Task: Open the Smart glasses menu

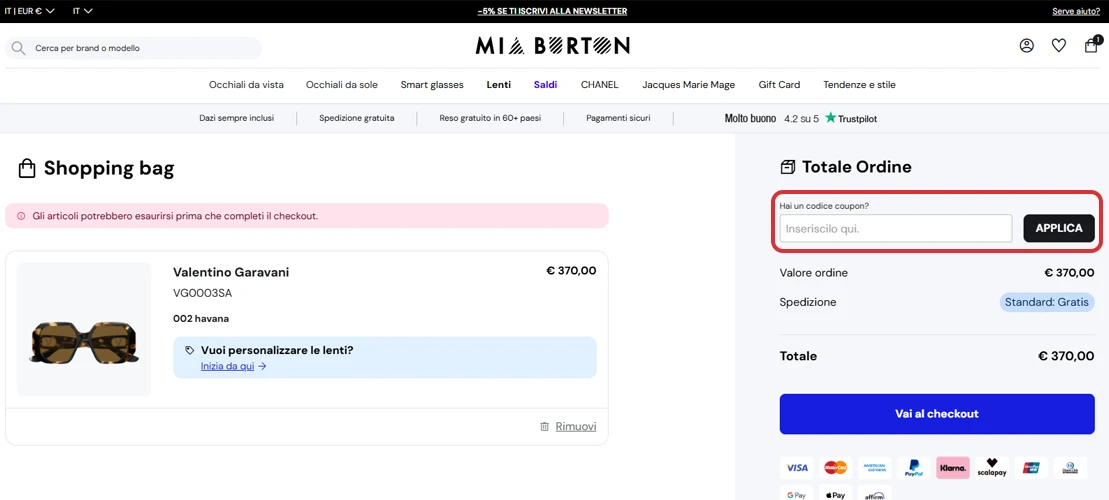Action: coord(432,85)
